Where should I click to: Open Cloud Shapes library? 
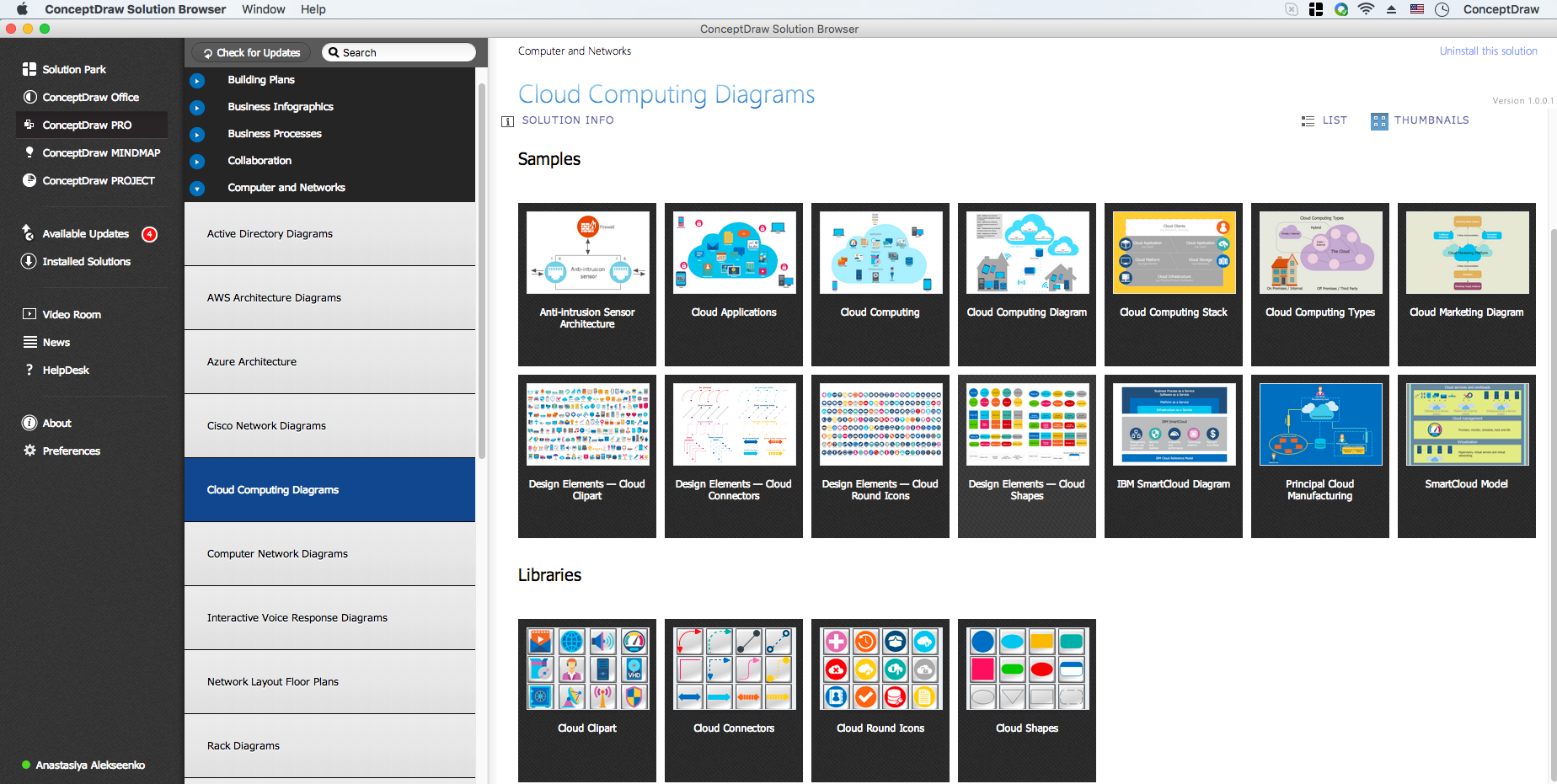pyautogui.click(x=1027, y=701)
